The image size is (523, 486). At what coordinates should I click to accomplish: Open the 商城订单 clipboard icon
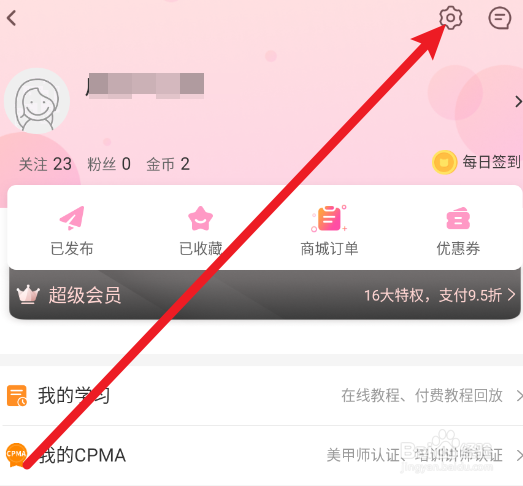point(329,218)
